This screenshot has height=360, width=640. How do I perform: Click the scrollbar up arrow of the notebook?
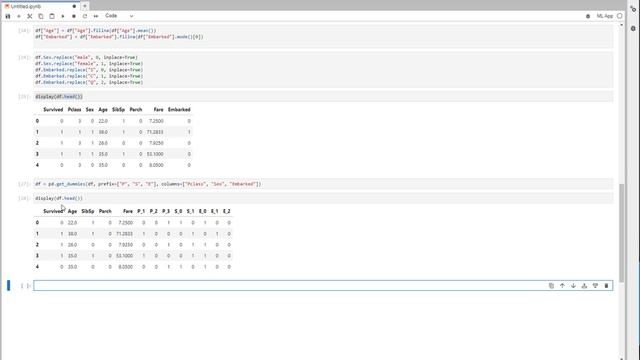click(x=622, y=25)
